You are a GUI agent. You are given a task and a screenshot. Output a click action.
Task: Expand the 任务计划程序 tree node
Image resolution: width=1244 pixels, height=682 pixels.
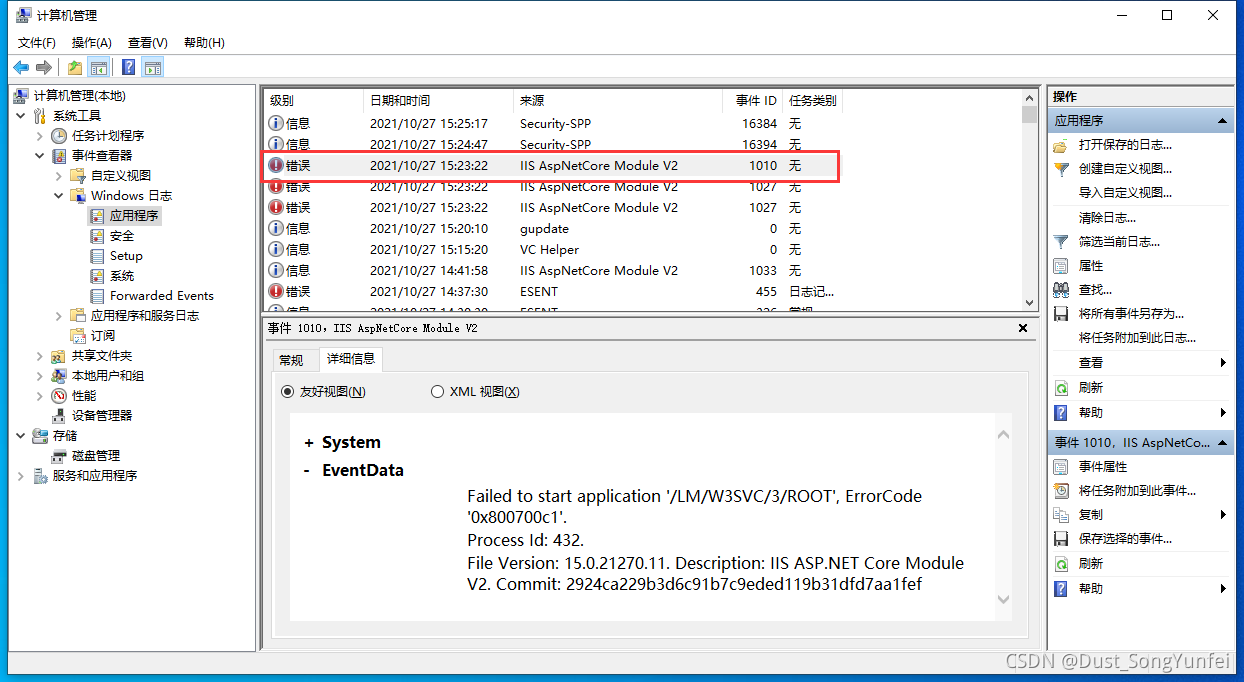point(40,136)
